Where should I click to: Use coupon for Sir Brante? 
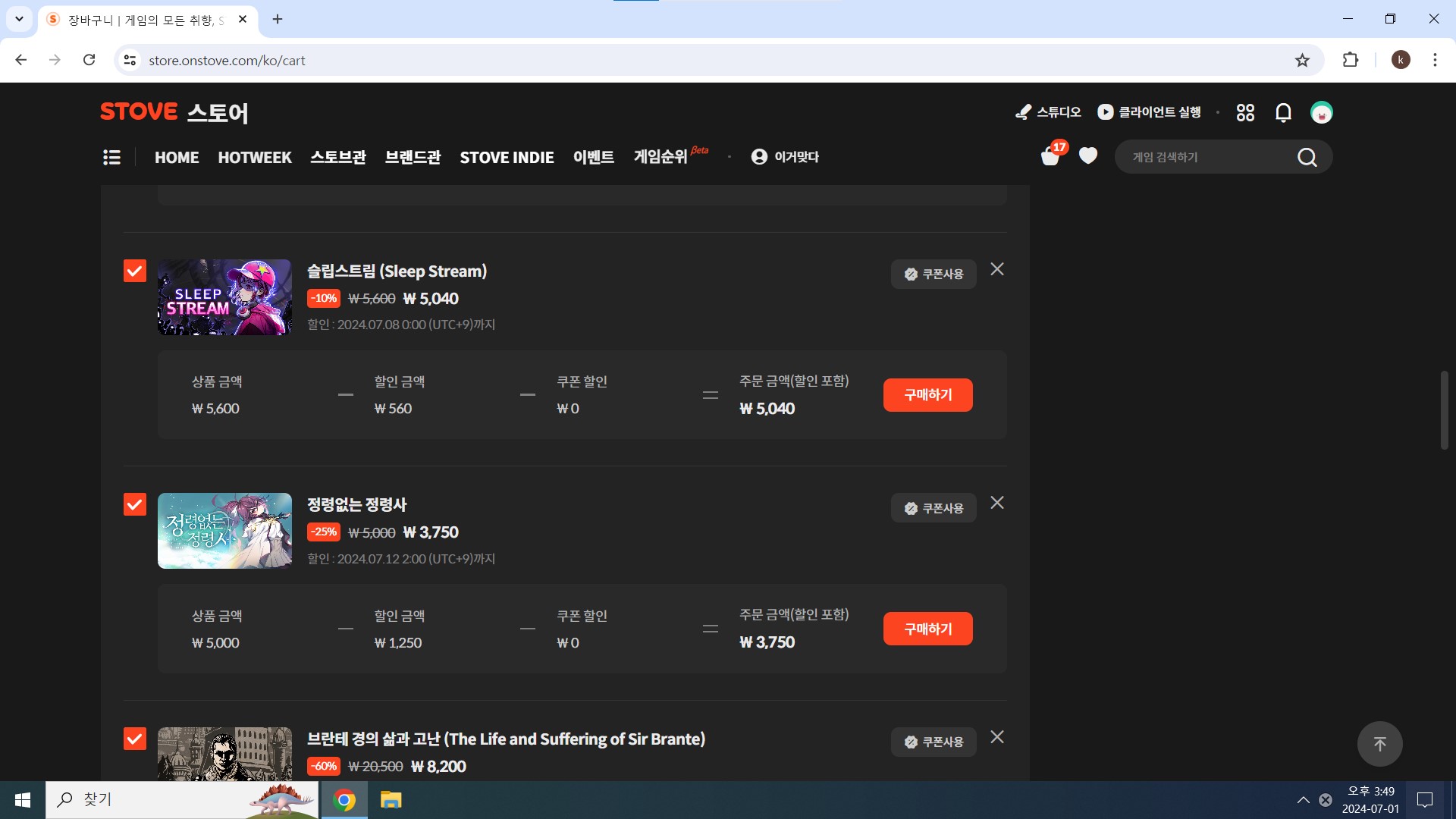tap(934, 742)
